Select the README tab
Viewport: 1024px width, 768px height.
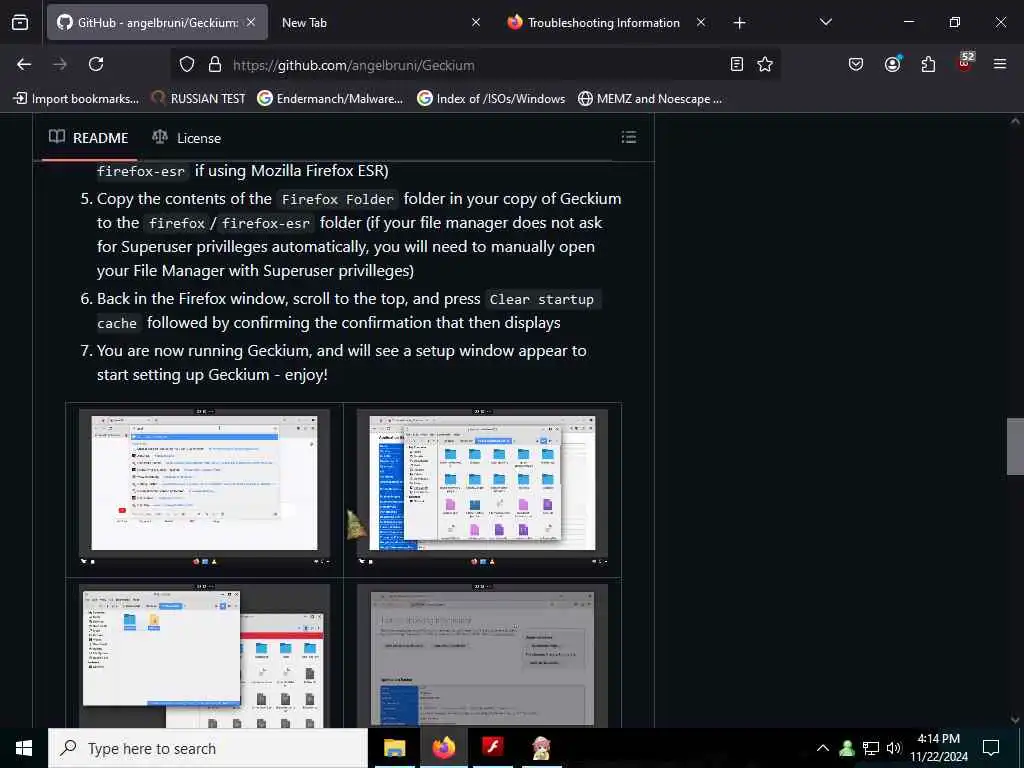(x=89, y=138)
